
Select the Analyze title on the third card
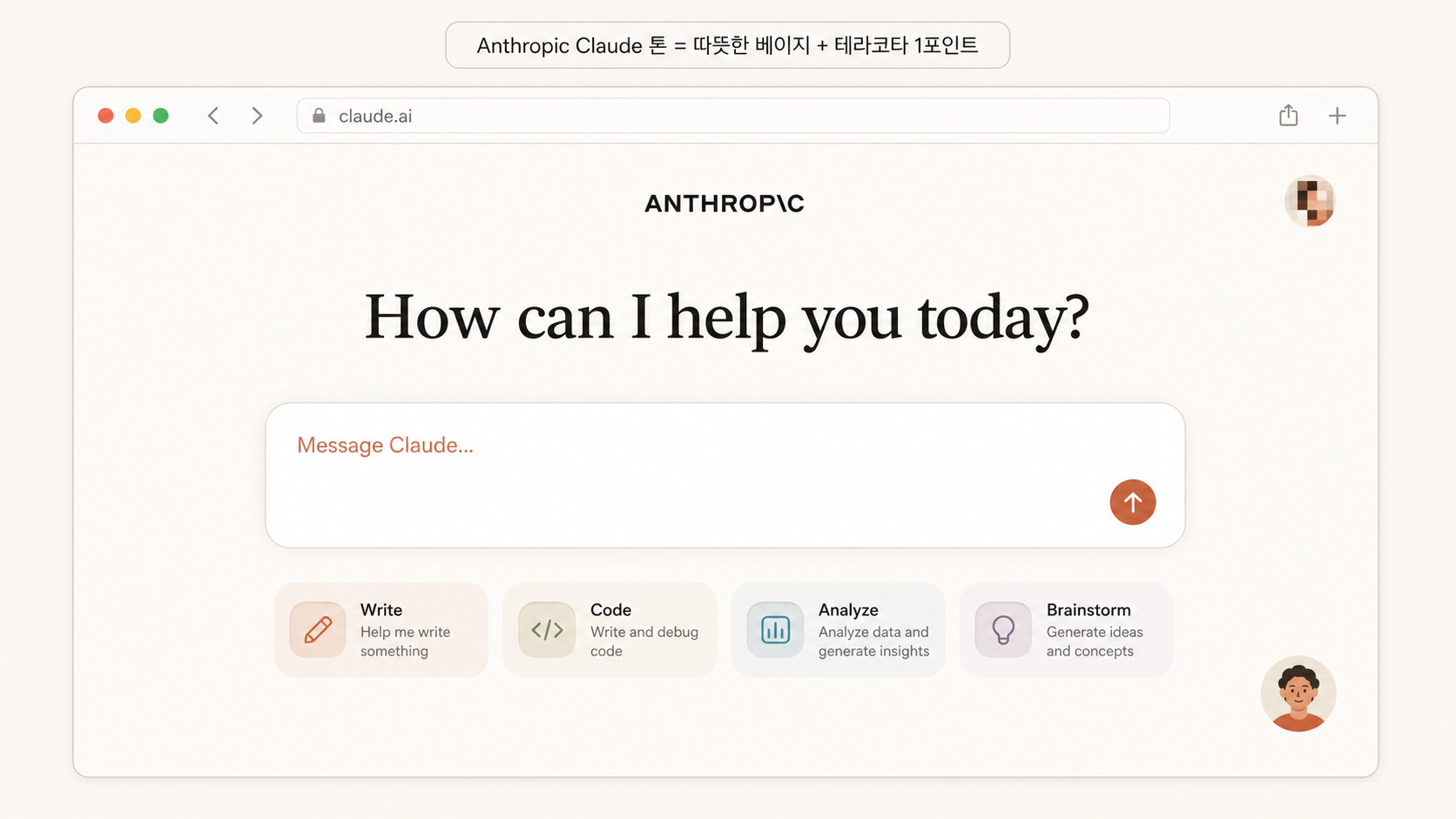click(848, 610)
